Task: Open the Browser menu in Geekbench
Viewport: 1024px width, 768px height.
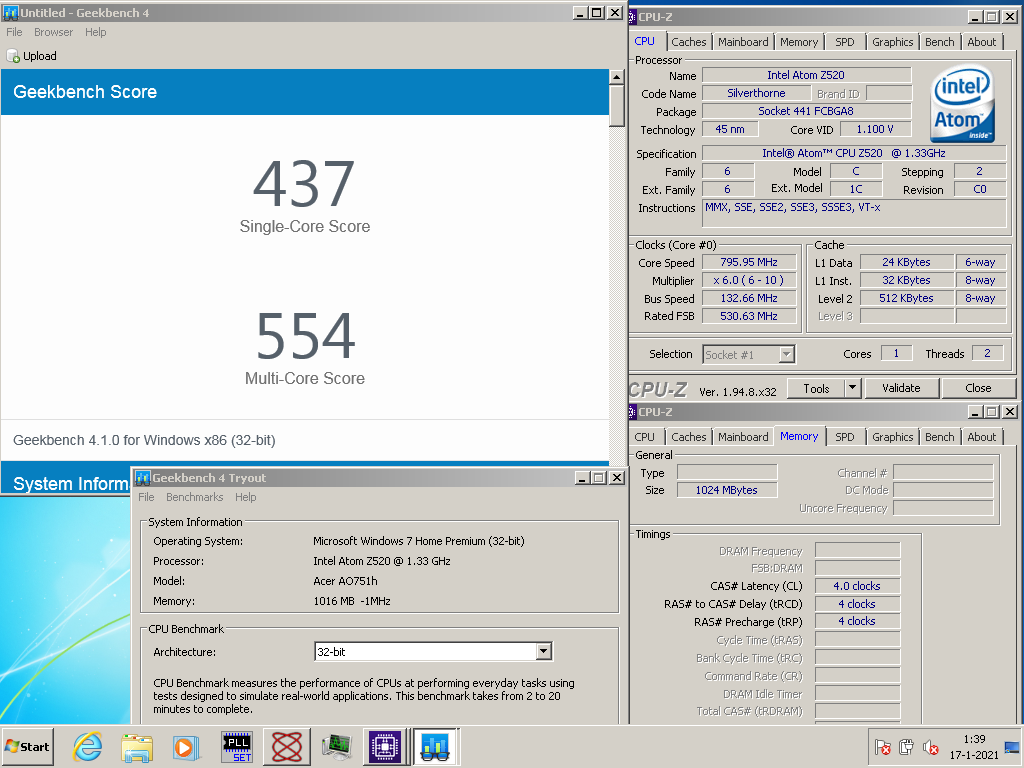Action: click(x=54, y=32)
